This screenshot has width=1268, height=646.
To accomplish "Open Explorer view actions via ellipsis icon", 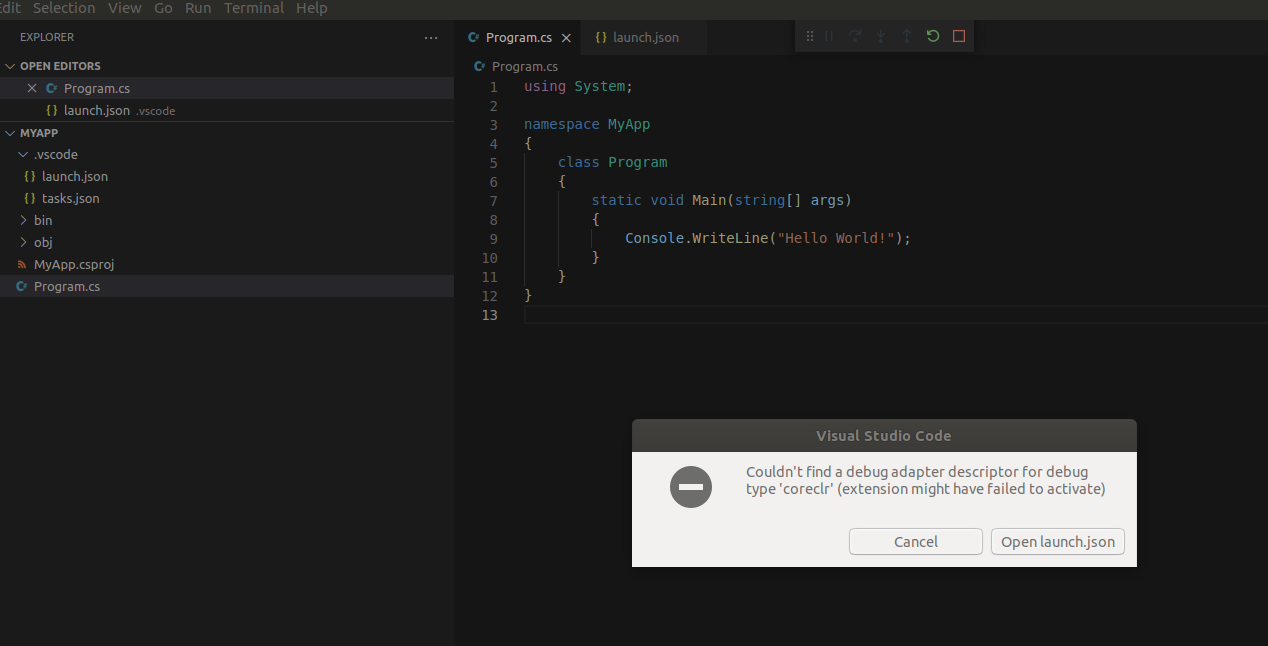I will (x=431, y=37).
